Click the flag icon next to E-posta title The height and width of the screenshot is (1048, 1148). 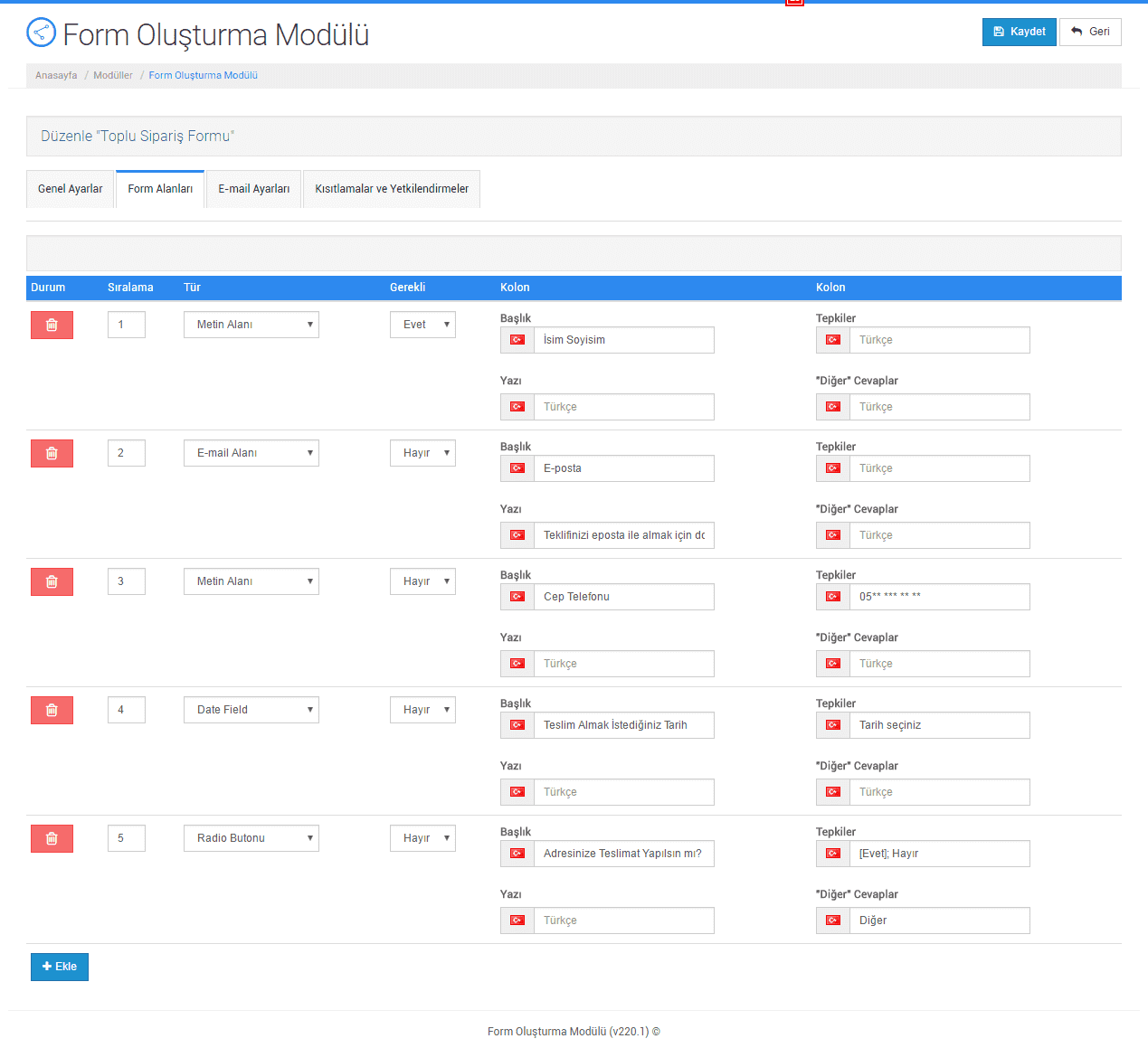[517, 468]
